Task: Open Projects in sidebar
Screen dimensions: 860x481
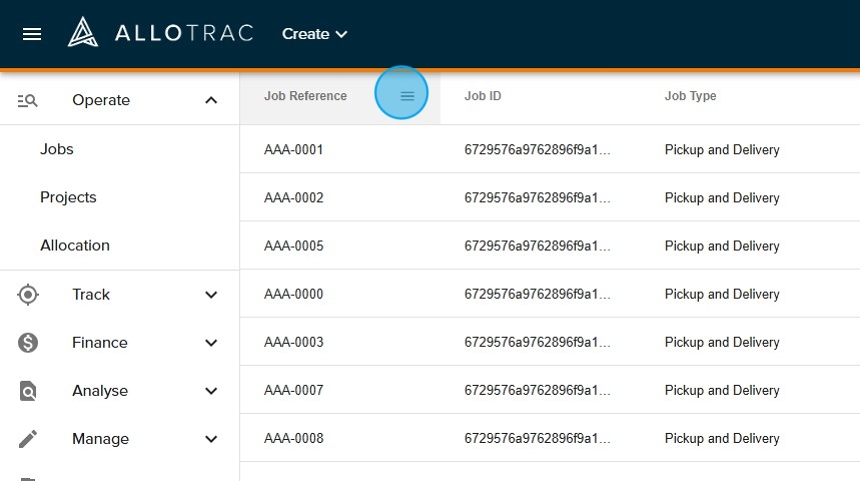Action: pos(68,197)
